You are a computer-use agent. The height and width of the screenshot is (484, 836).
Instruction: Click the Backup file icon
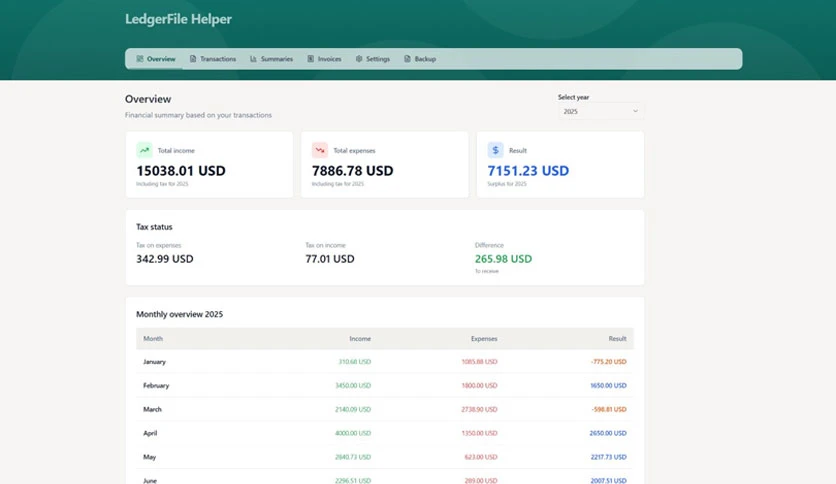(x=407, y=59)
